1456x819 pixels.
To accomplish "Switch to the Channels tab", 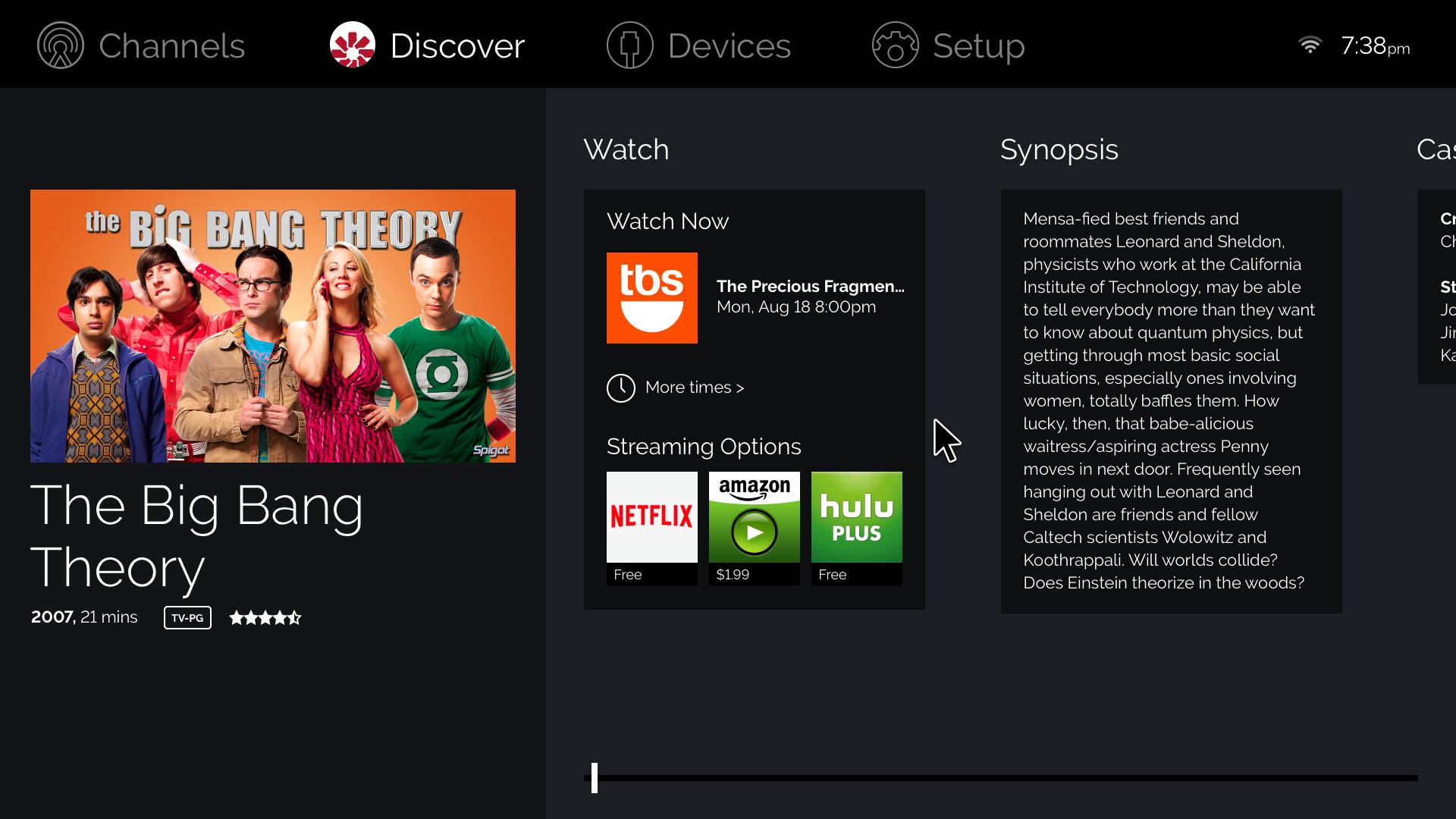I will 141,45.
